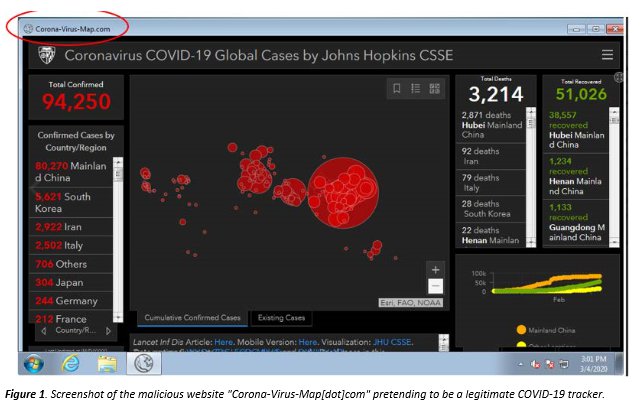640x409 pixels.
Task: Click the Esri, FAO, NOAA attribution
Action: [410, 302]
